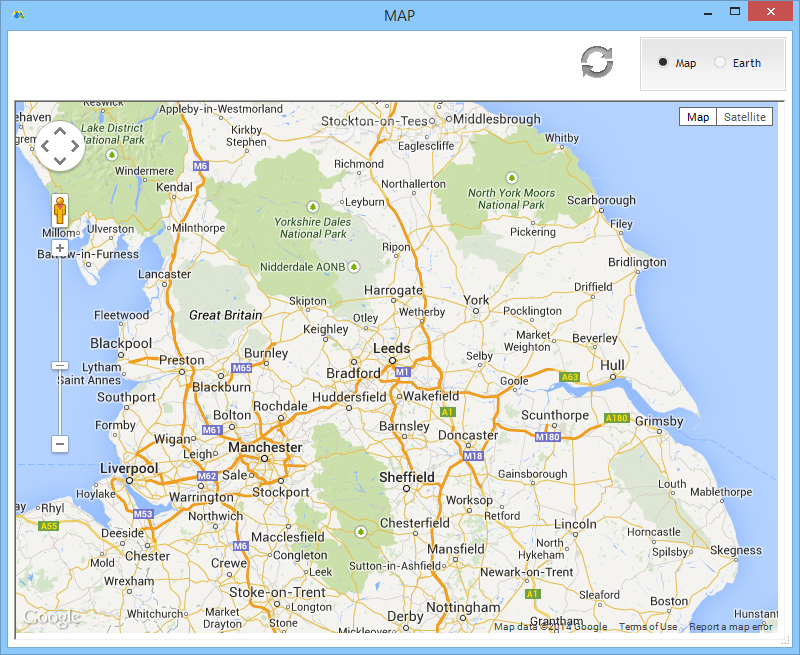The width and height of the screenshot is (800, 655).
Task: Click the Grimsby label
Action: pos(659,421)
